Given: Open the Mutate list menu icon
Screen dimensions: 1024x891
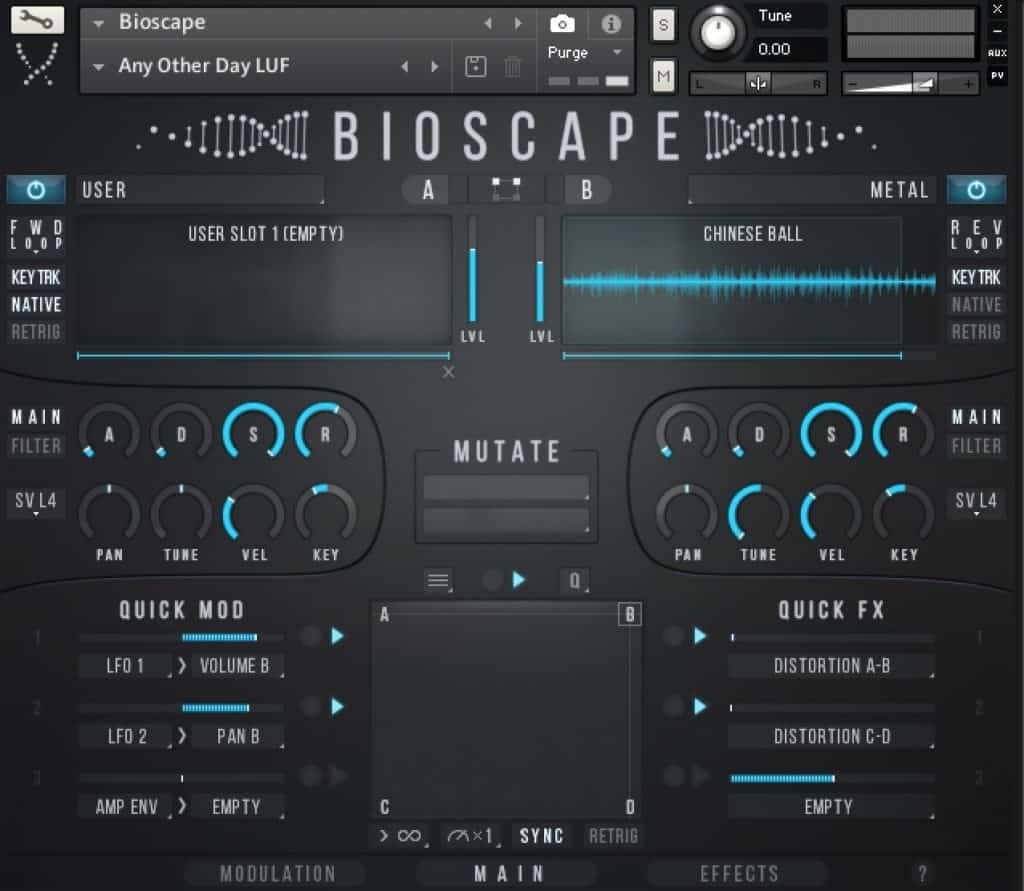Looking at the screenshot, I should tap(438, 580).
